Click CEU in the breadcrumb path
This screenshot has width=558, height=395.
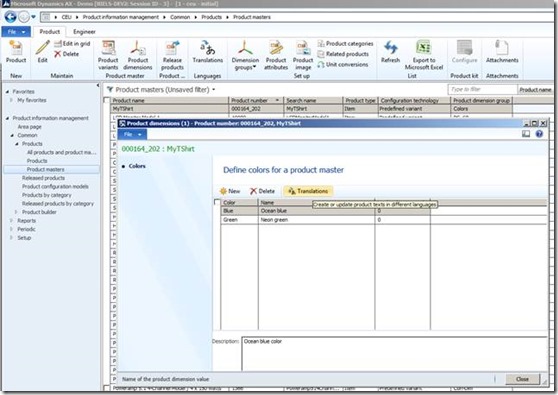pos(67,17)
